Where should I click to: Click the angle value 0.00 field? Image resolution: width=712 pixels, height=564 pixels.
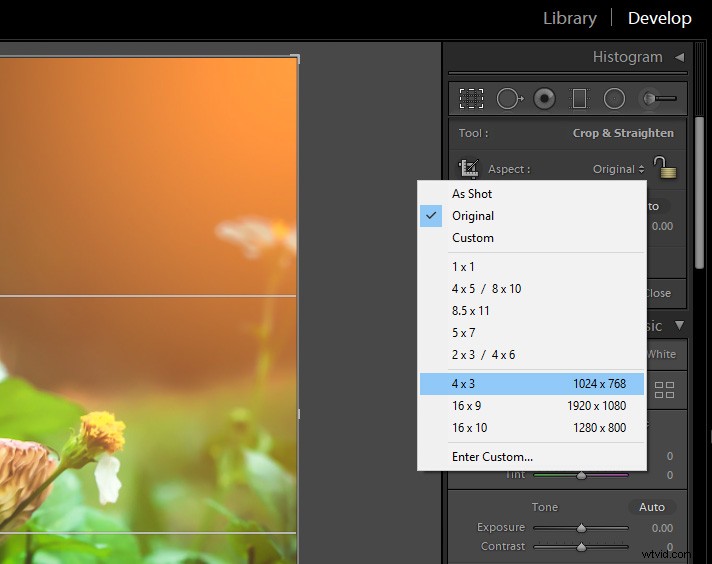click(662, 226)
